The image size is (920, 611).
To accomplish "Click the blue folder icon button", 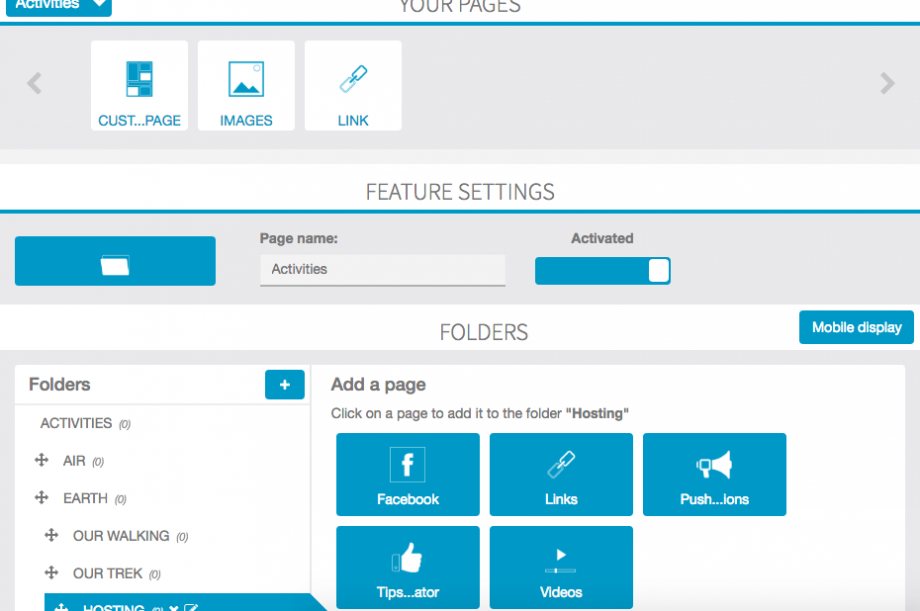I will 115,262.
